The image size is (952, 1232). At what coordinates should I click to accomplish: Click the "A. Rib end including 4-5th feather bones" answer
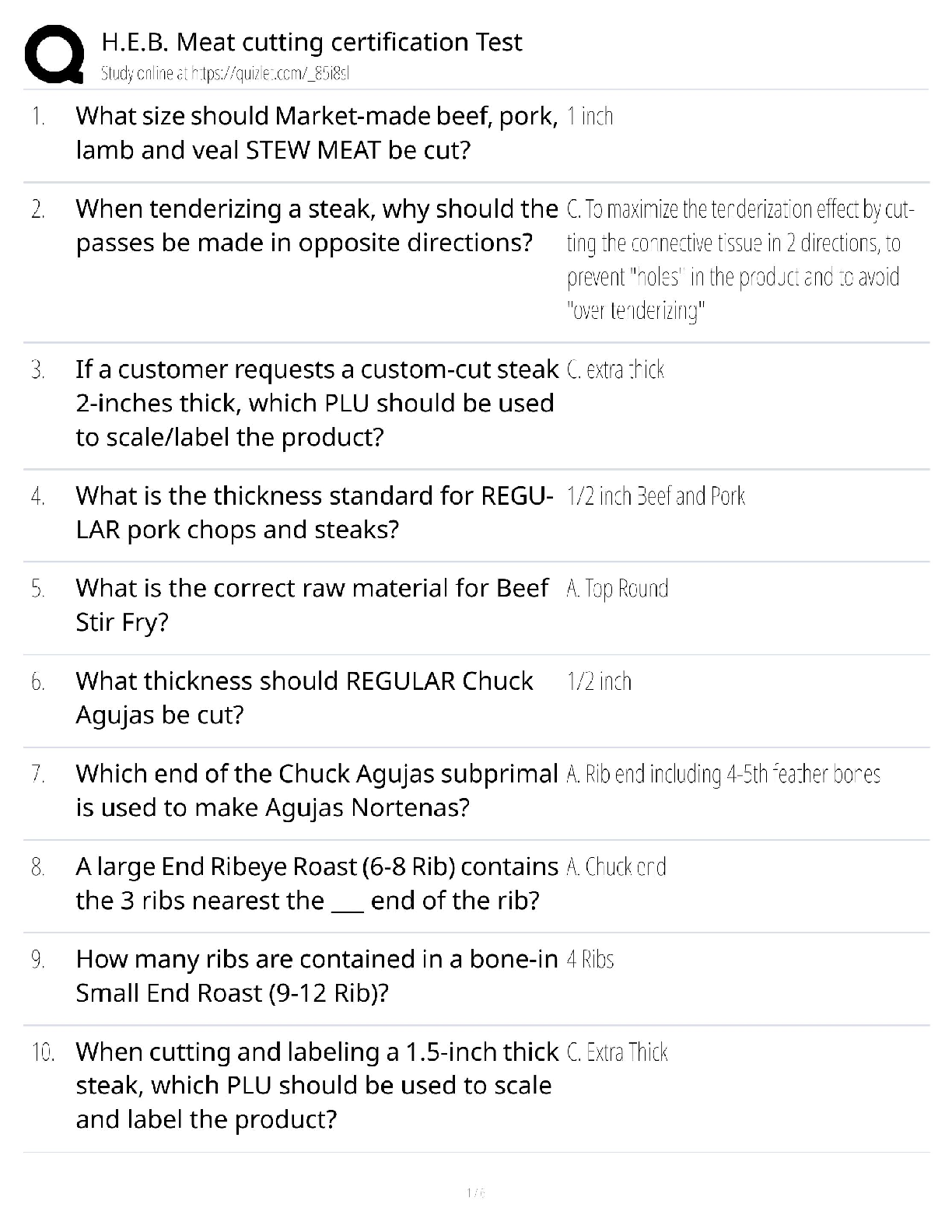tap(723, 774)
